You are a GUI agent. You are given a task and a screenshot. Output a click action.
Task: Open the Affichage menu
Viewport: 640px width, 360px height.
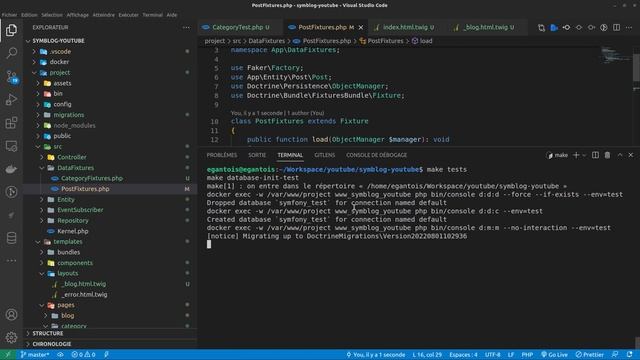pyautogui.click(x=78, y=15)
